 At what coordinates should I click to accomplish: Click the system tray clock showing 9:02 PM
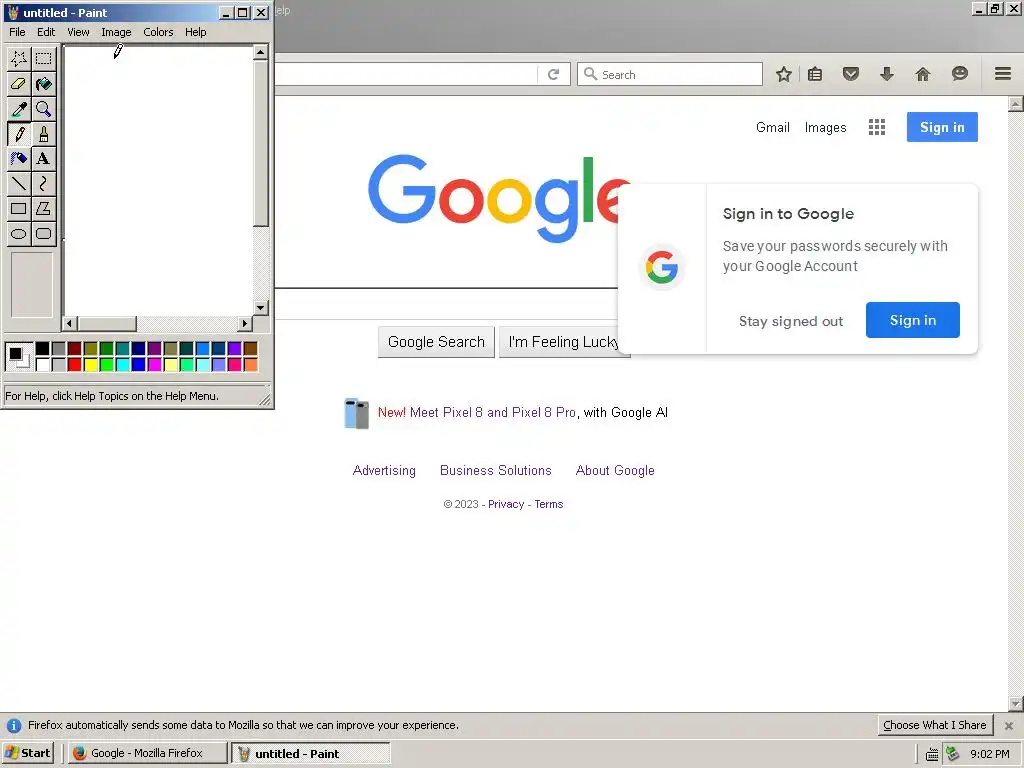click(x=990, y=754)
